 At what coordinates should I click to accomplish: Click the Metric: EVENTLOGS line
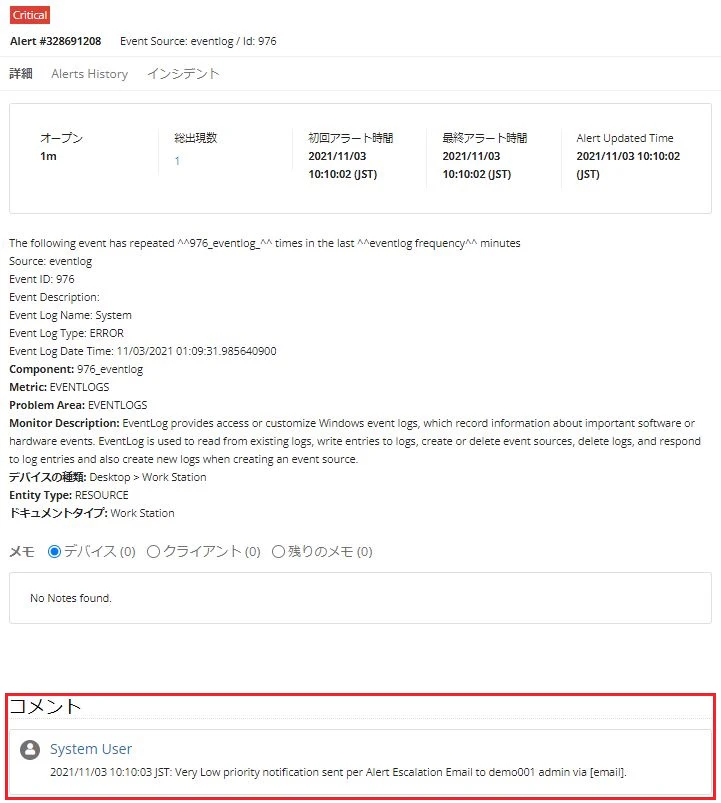click(x=59, y=387)
